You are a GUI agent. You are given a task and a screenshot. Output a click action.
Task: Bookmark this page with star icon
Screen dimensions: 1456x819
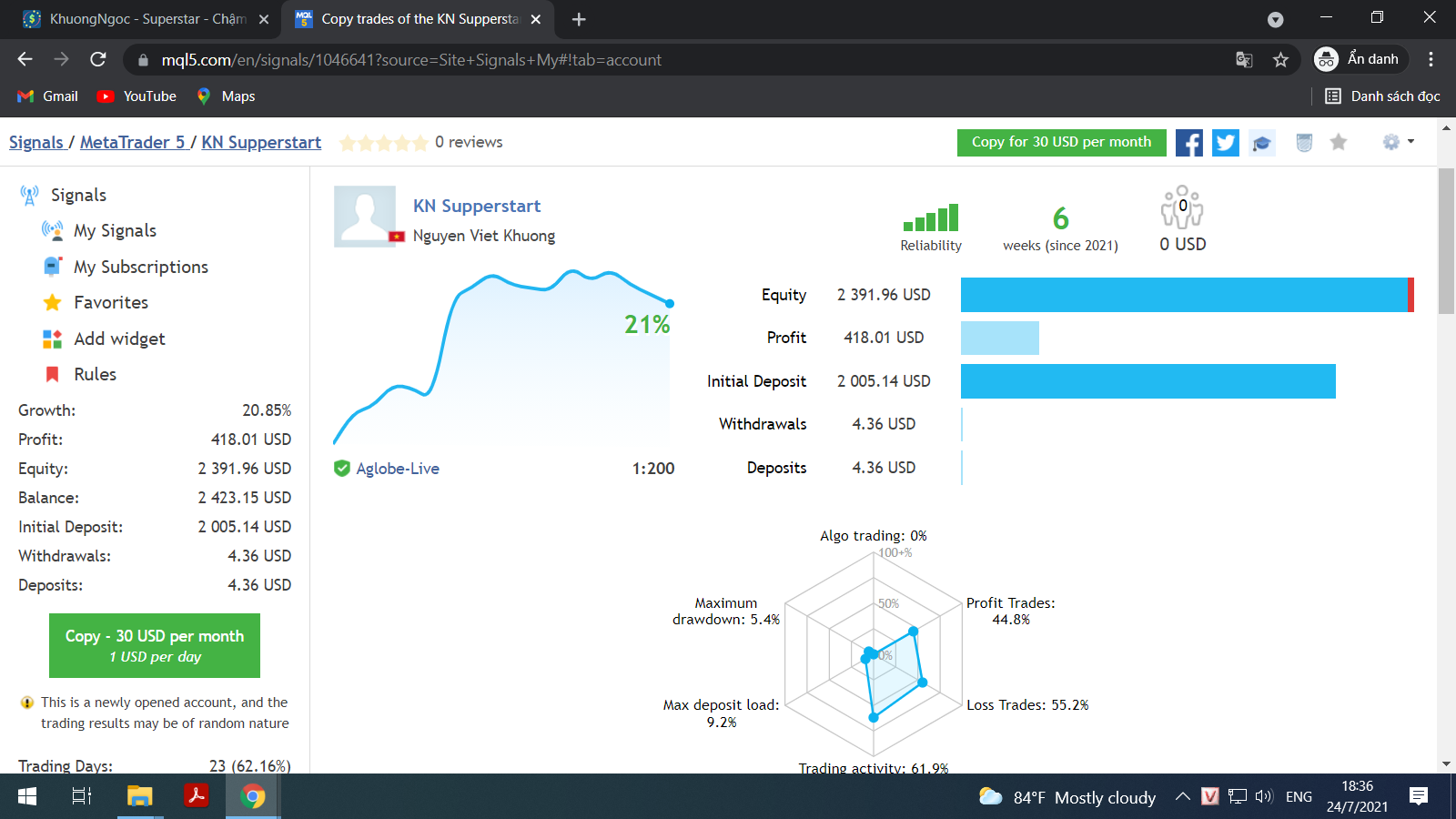click(1281, 60)
